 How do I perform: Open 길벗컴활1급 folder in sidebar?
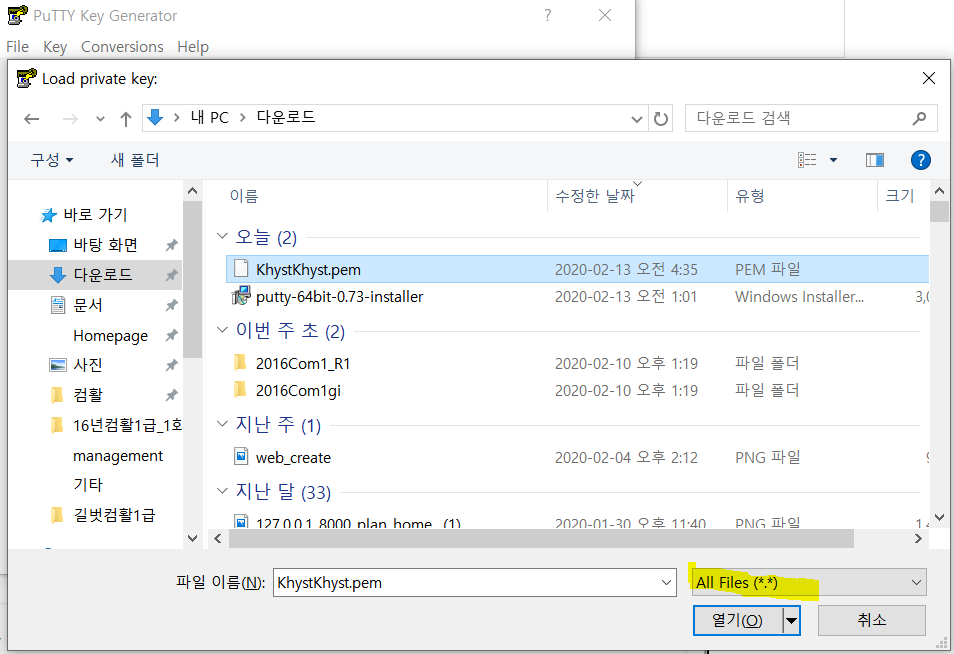114,515
